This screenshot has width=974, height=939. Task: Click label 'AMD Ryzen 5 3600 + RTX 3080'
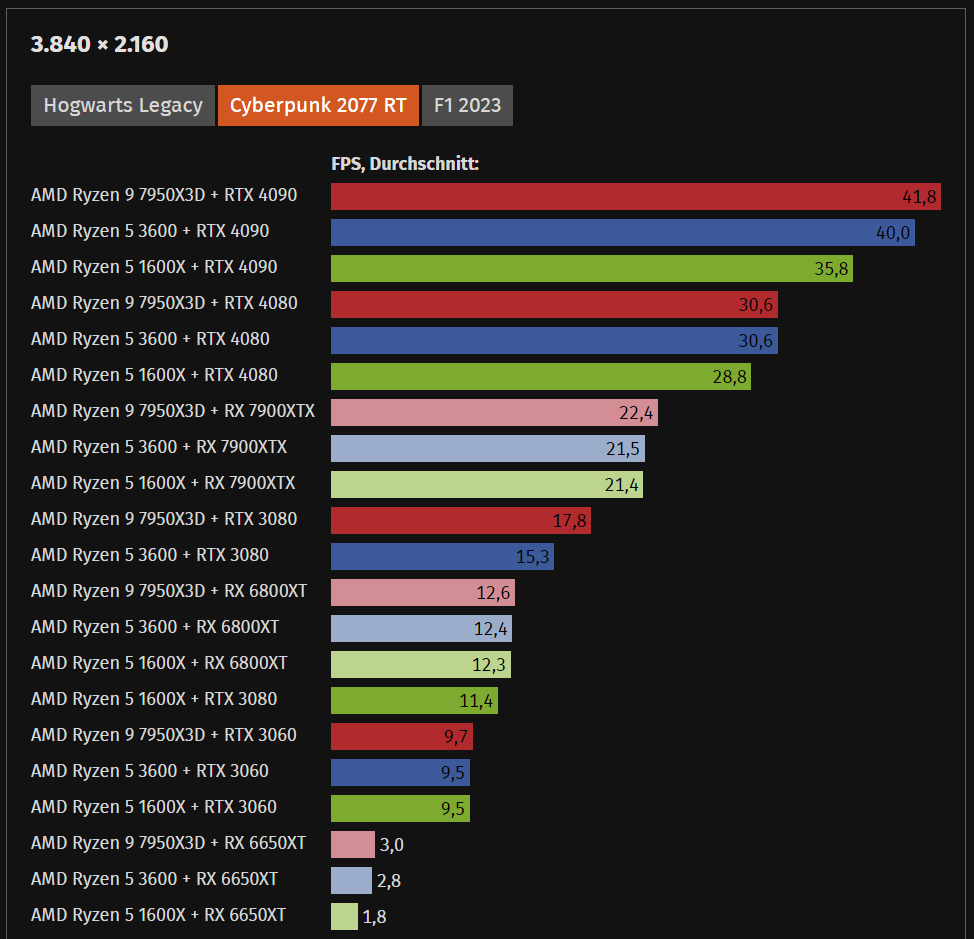(150, 555)
